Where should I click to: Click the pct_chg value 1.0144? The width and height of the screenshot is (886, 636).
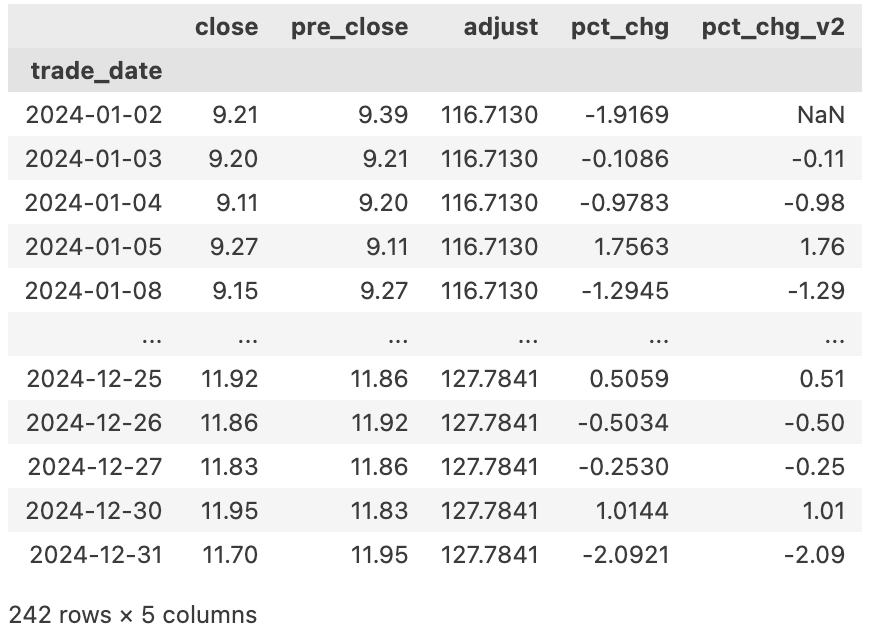[x=632, y=510]
